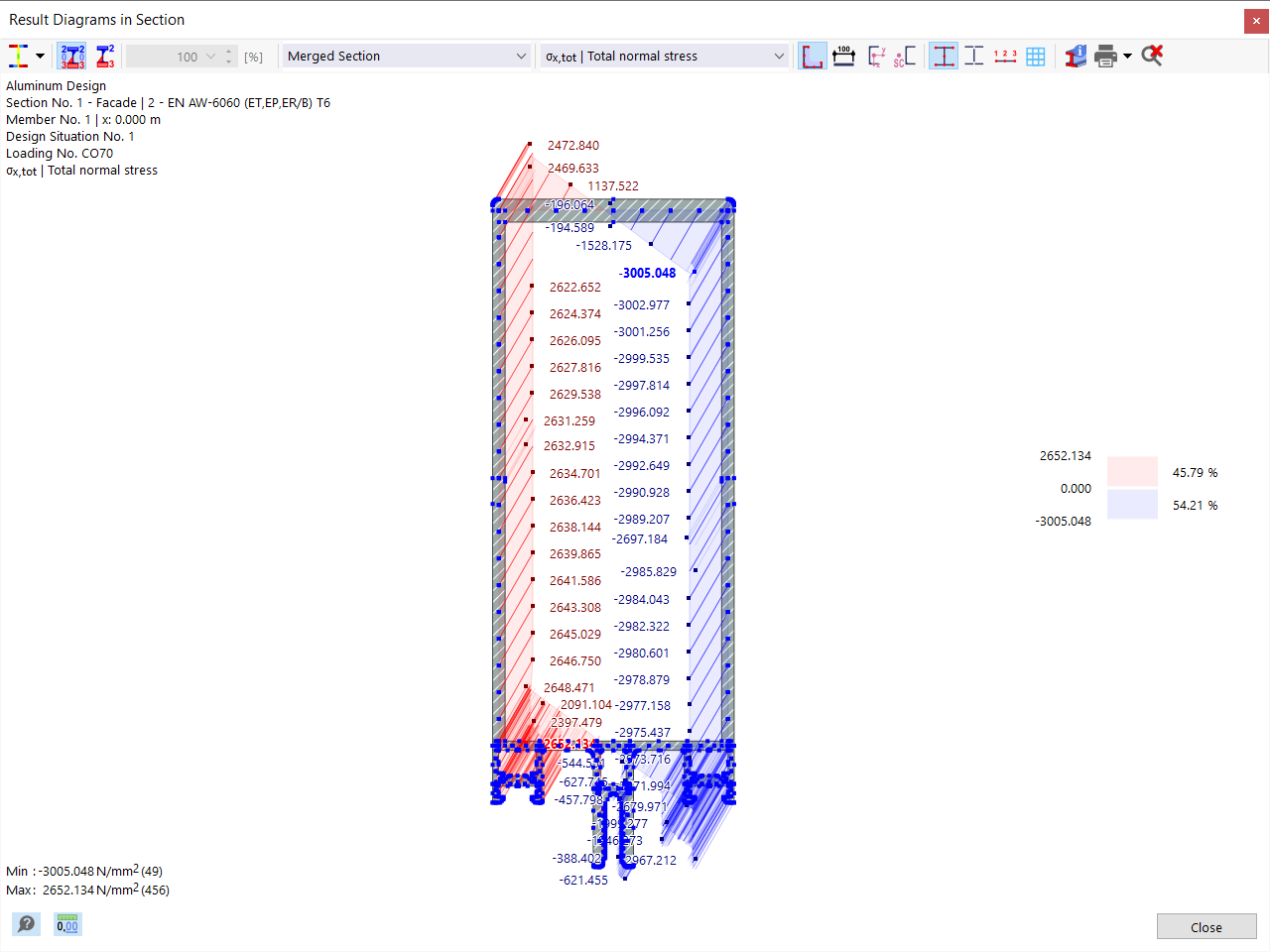Click the stress label 2472.840
The width and height of the screenshot is (1270, 952).
tap(573, 146)
